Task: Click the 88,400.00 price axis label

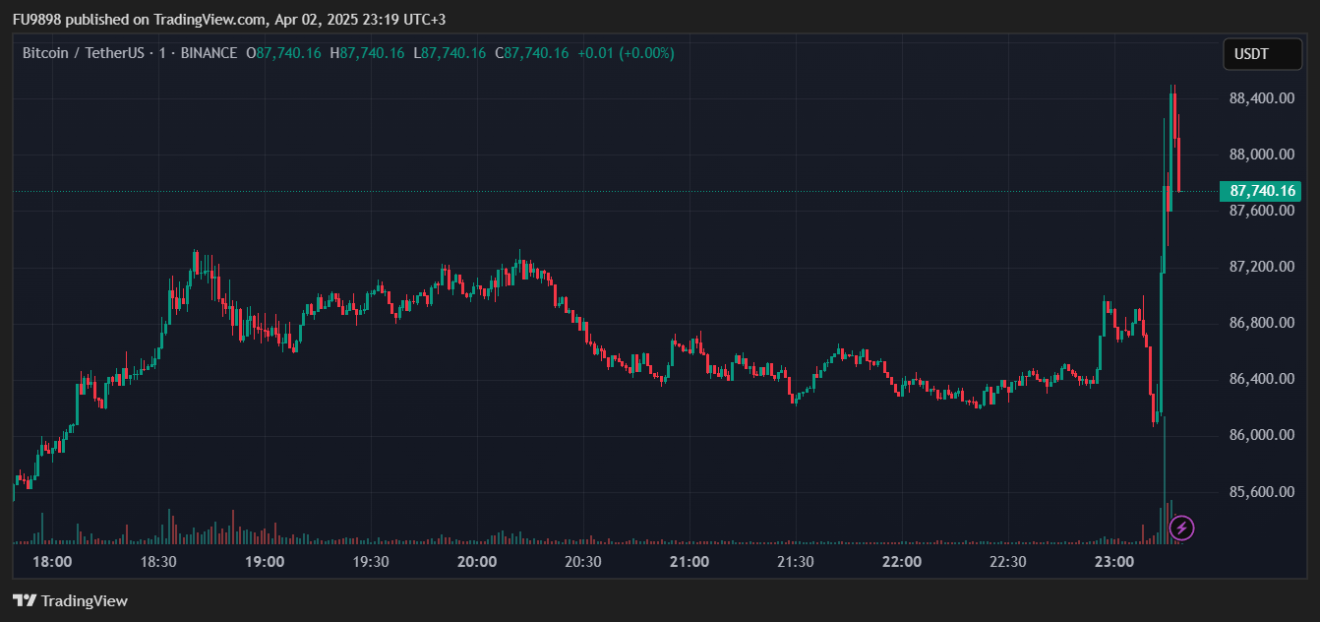Action: 1262,98
